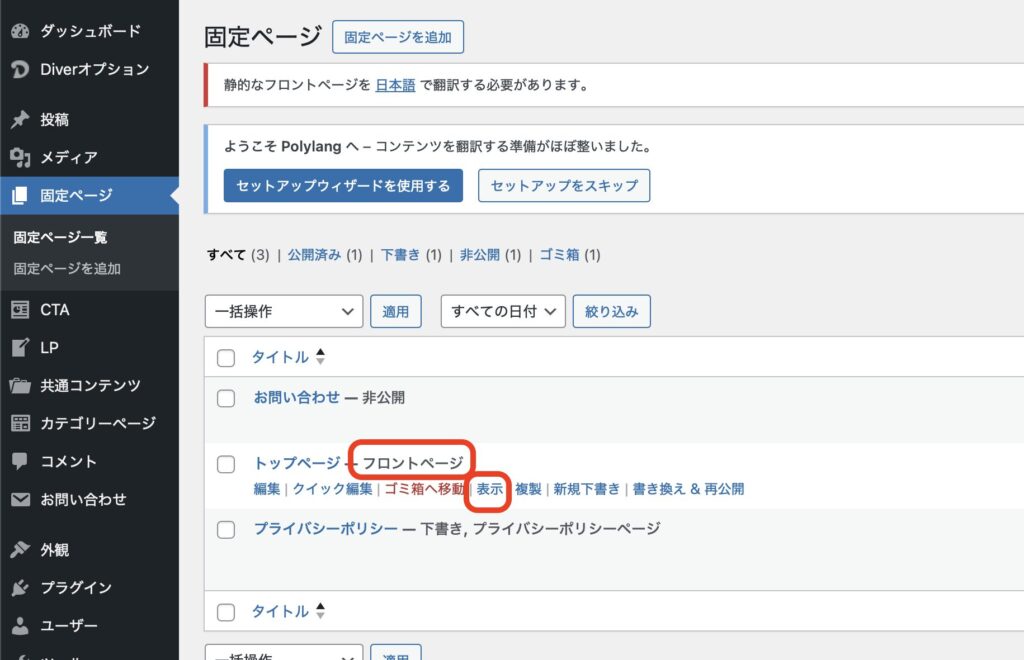Click the Dashboard gauge icon in sidebar

point(20,31)
